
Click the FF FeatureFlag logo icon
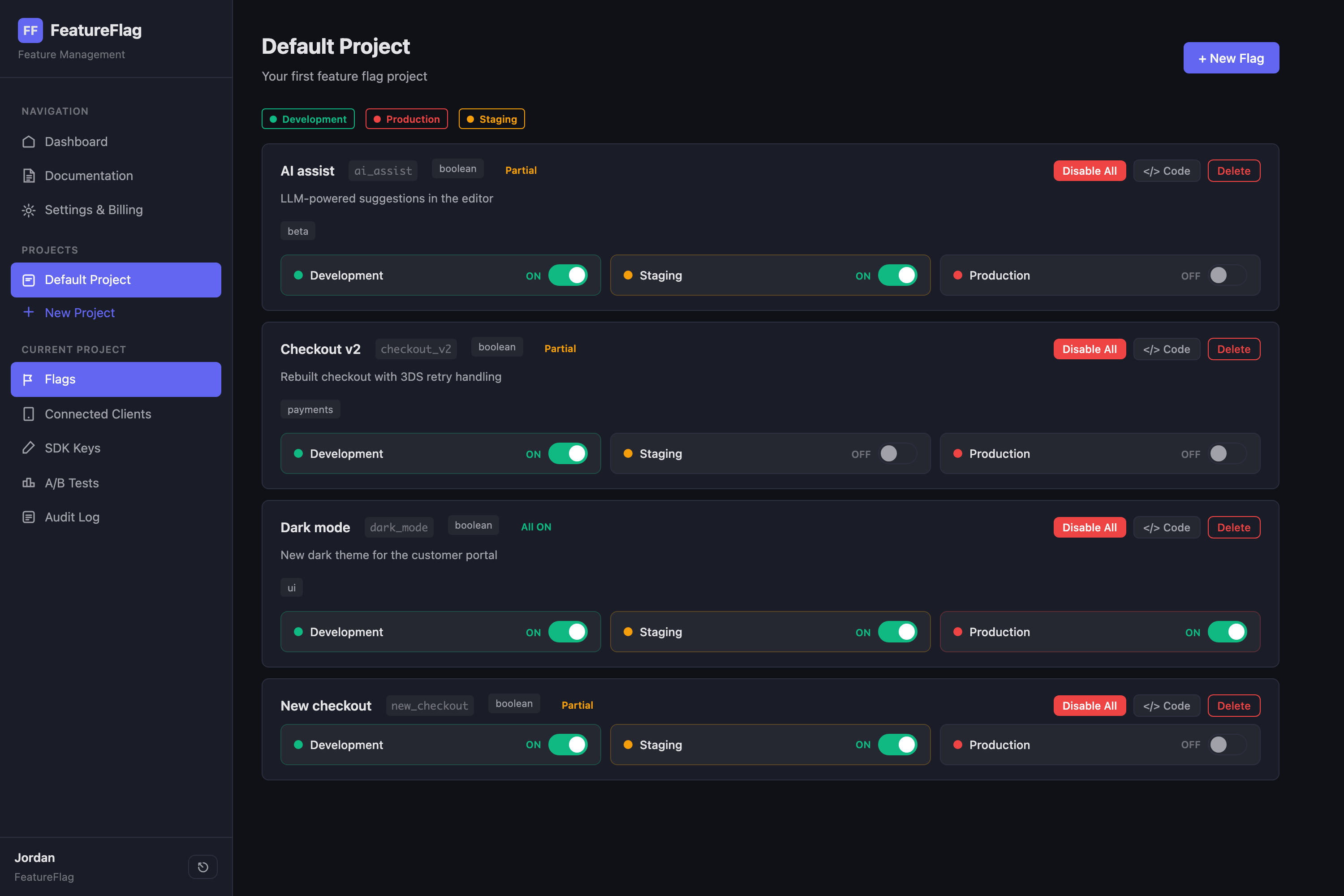click(30, 30)
